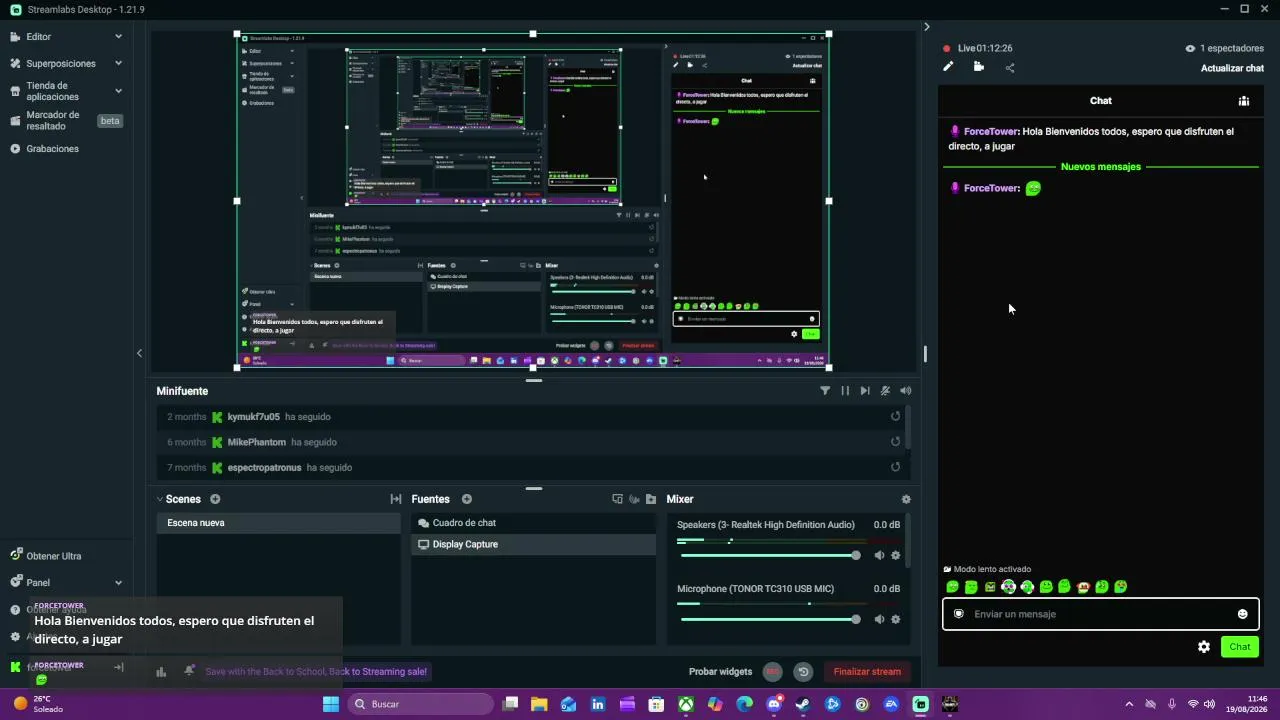End the stream with Finalizar stream
The image size is (1280, 720).
pyautogui.click(x=867, y=672)
